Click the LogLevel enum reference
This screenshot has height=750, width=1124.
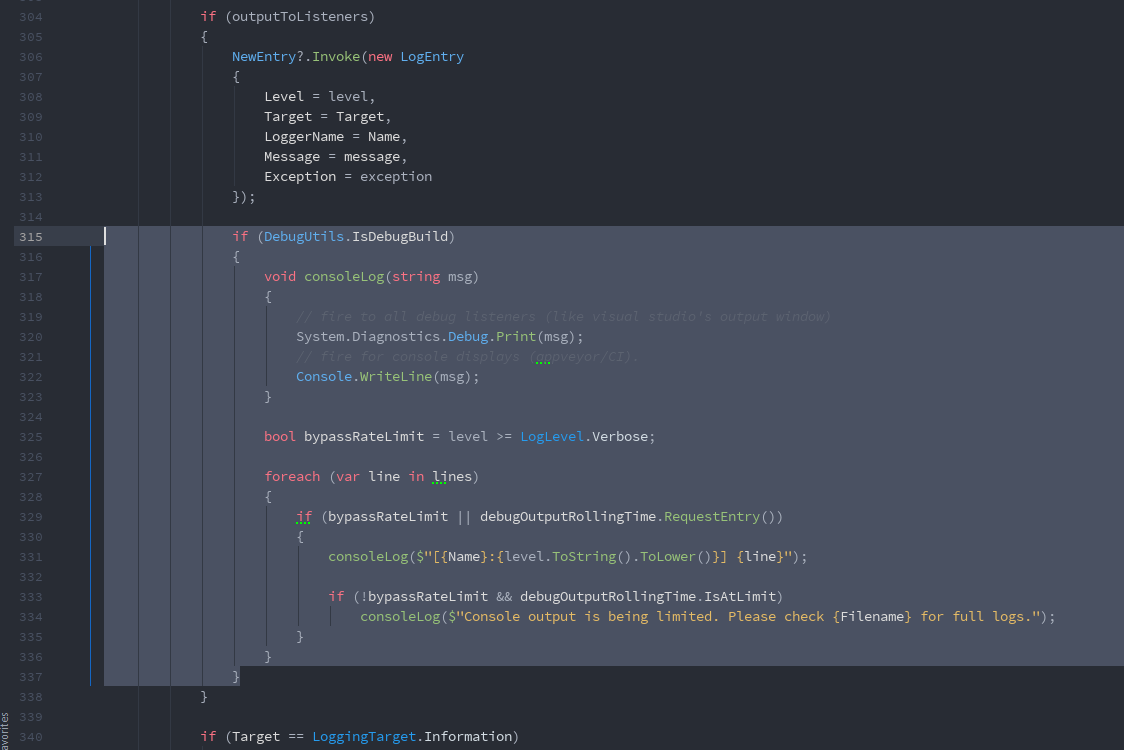click(552, 437)
